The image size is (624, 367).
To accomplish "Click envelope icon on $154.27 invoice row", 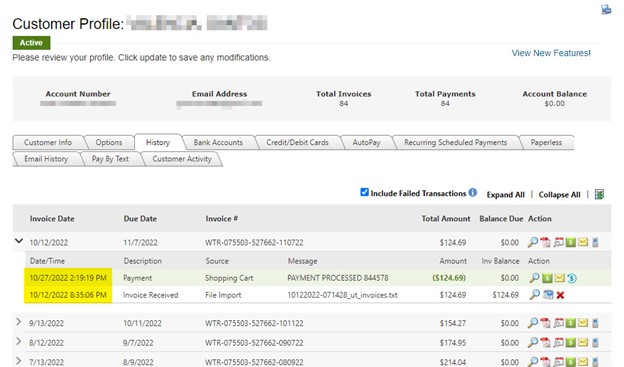I will click(583, 323).
